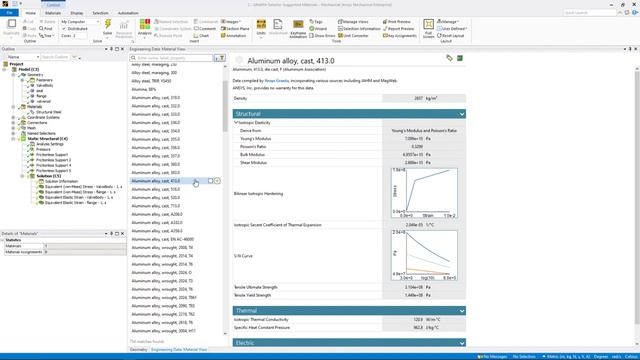Click Find in the ribbon
The height and width of the screenshot is (360, 640).
pyautogui.click(x=46, y=29)
